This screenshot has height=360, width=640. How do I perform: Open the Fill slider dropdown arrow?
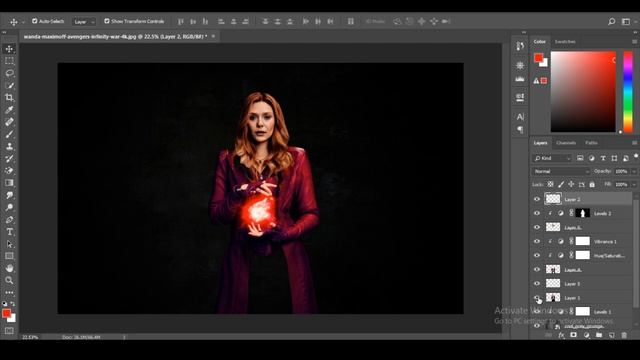pyautogui.click(x=634, y=184)
